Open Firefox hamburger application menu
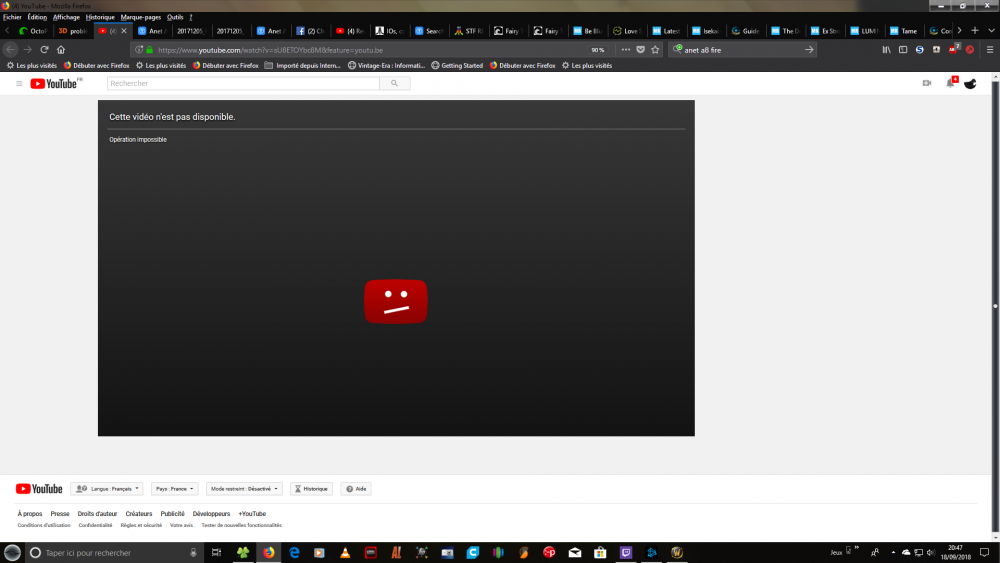This screenshot has height=563, width=1000. pos(990,50)
